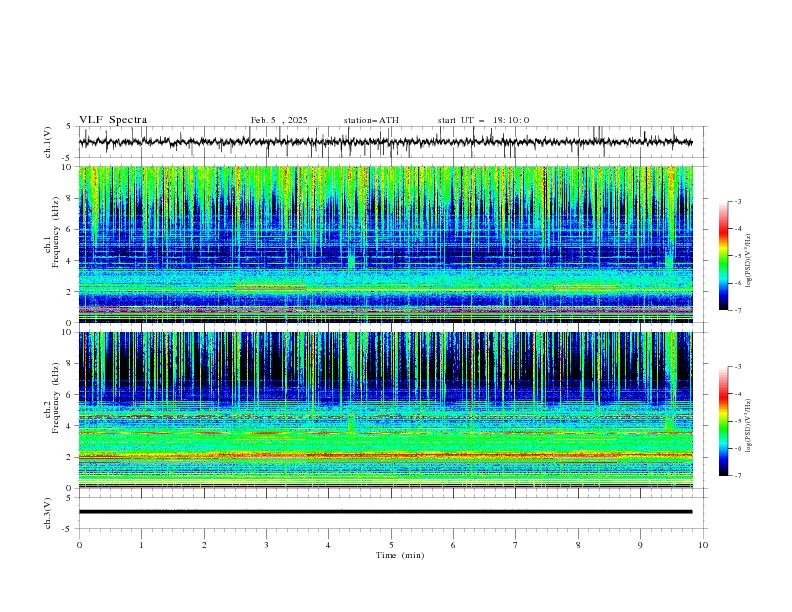Click the 'station=ATH' label
This screenshot has height=612, width=792.
pyautogui.click(x=371, y=120)
